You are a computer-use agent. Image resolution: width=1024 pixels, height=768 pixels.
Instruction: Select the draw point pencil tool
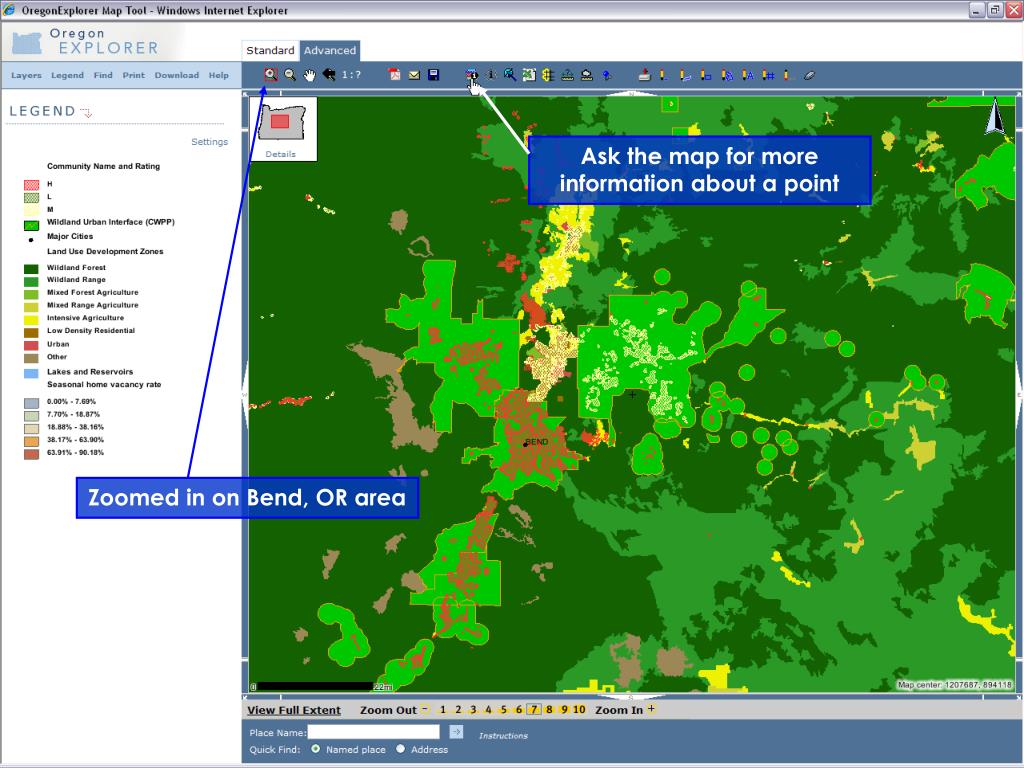point(664,75)
